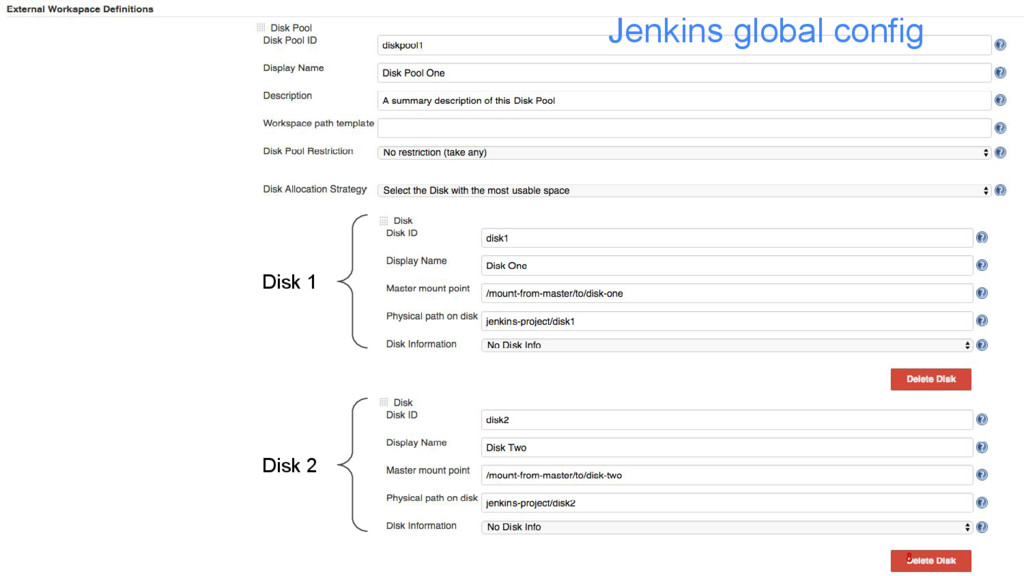Open help for Disk One display name
Image resolution: width=1024 pixels, height=576 pixels.
(x=982, y=265)
